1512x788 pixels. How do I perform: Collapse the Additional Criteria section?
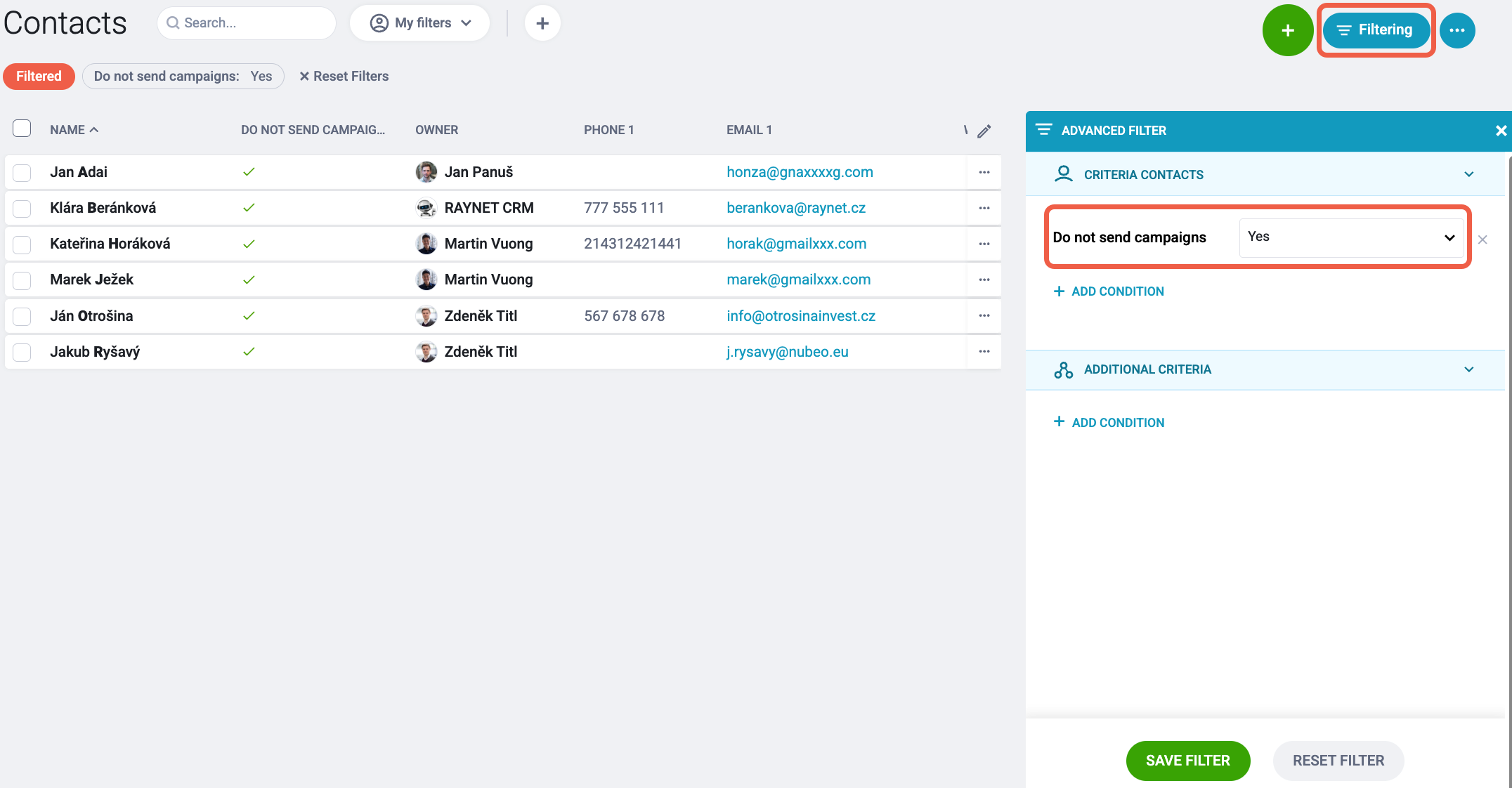click(x=1468, y=369)
